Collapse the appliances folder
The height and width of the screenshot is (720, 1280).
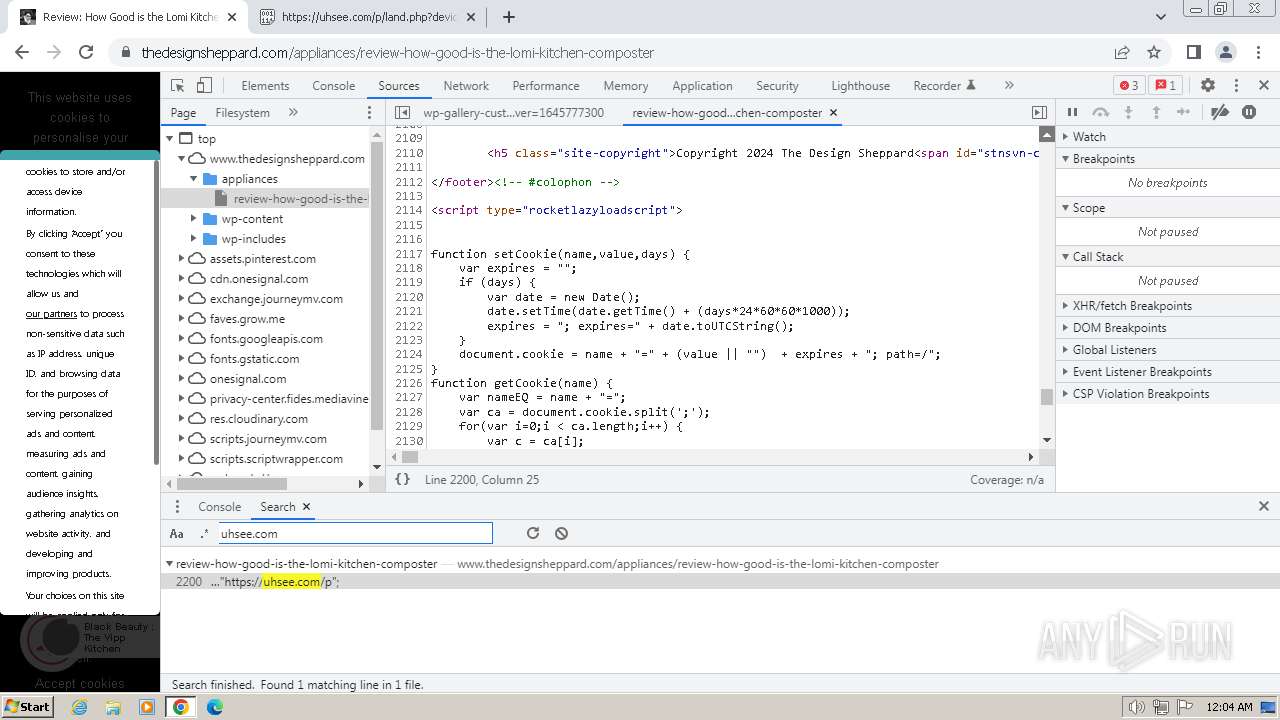[194, 179]
